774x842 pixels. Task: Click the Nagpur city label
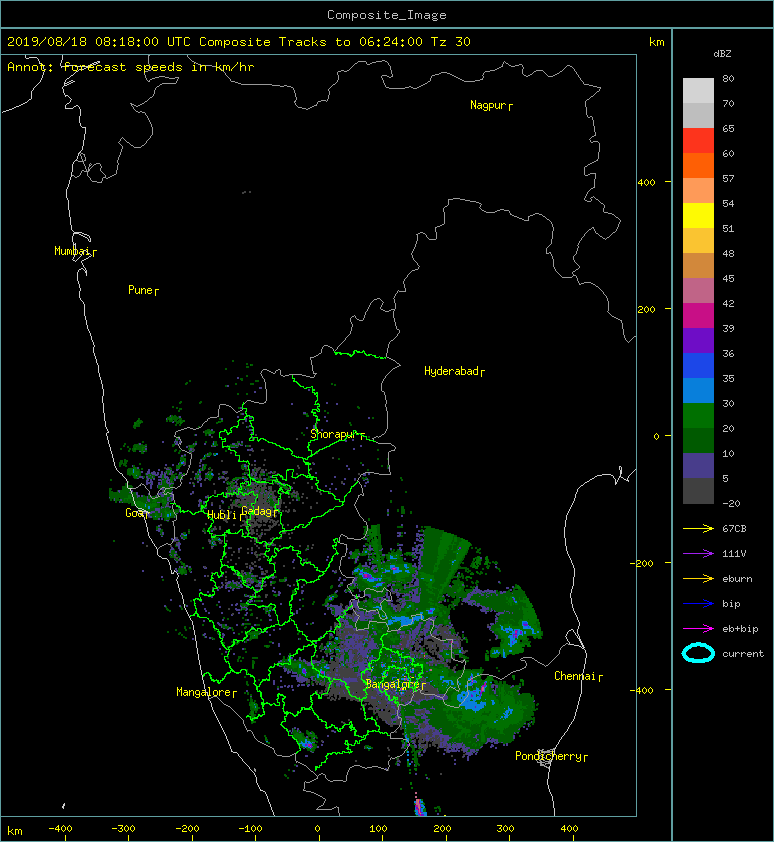tap(488, 105)
